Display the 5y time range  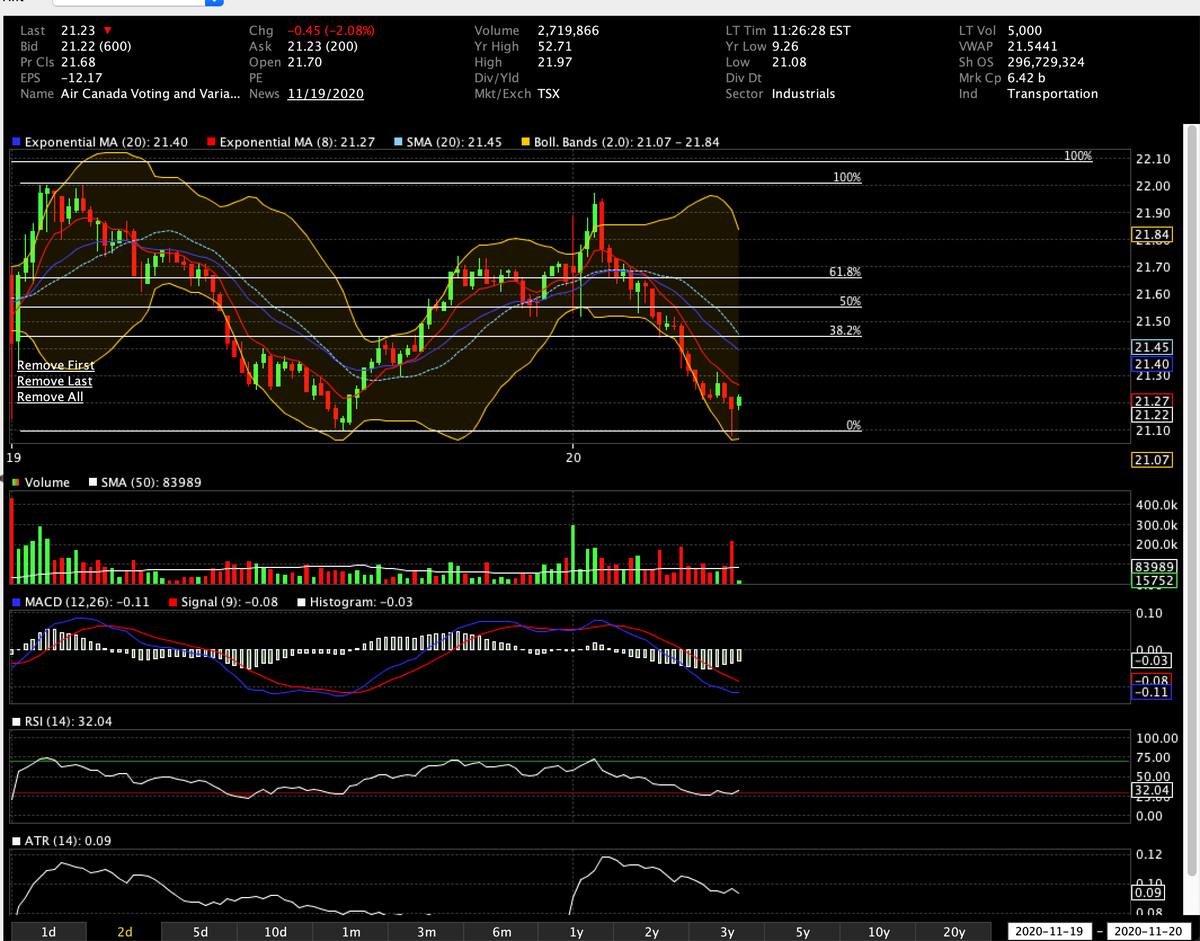coord(803,932)
